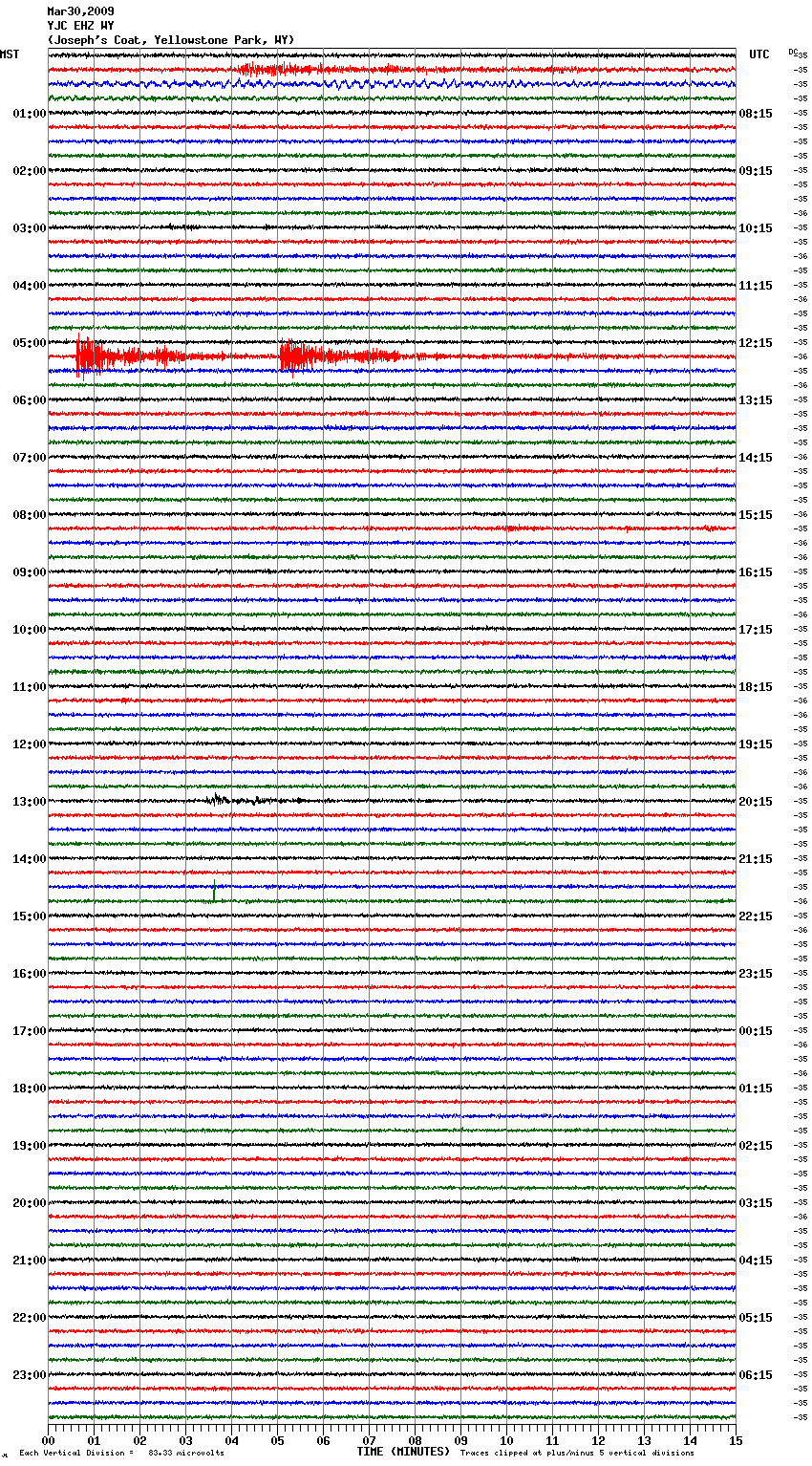Click the 15:15 UTC time label
This screenshot has height=1466, width=812.
point(756,515)
